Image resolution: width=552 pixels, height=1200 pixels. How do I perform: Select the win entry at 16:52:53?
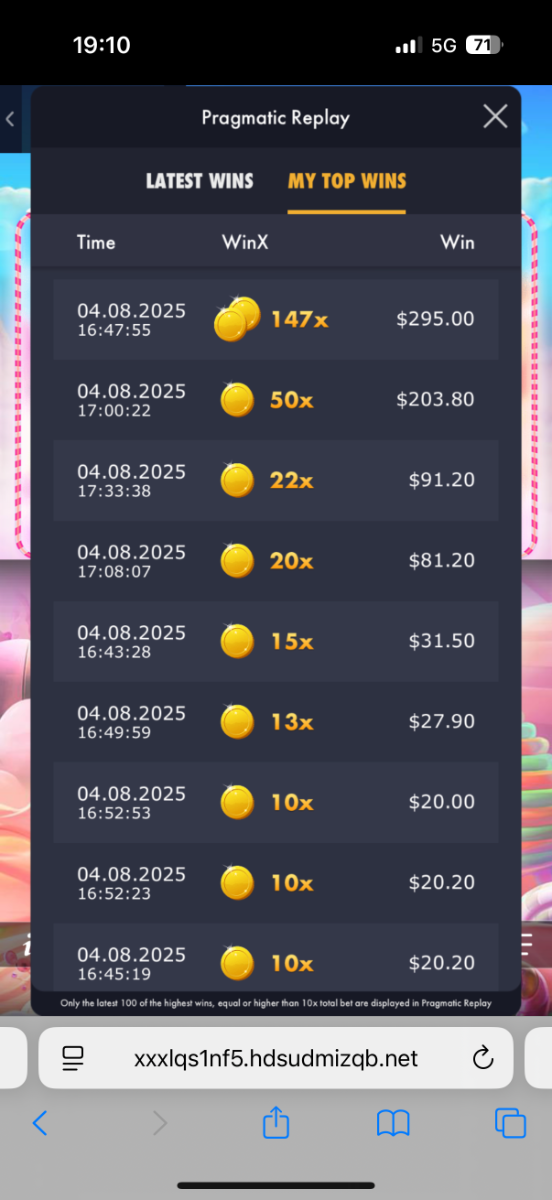pos(276,802)
